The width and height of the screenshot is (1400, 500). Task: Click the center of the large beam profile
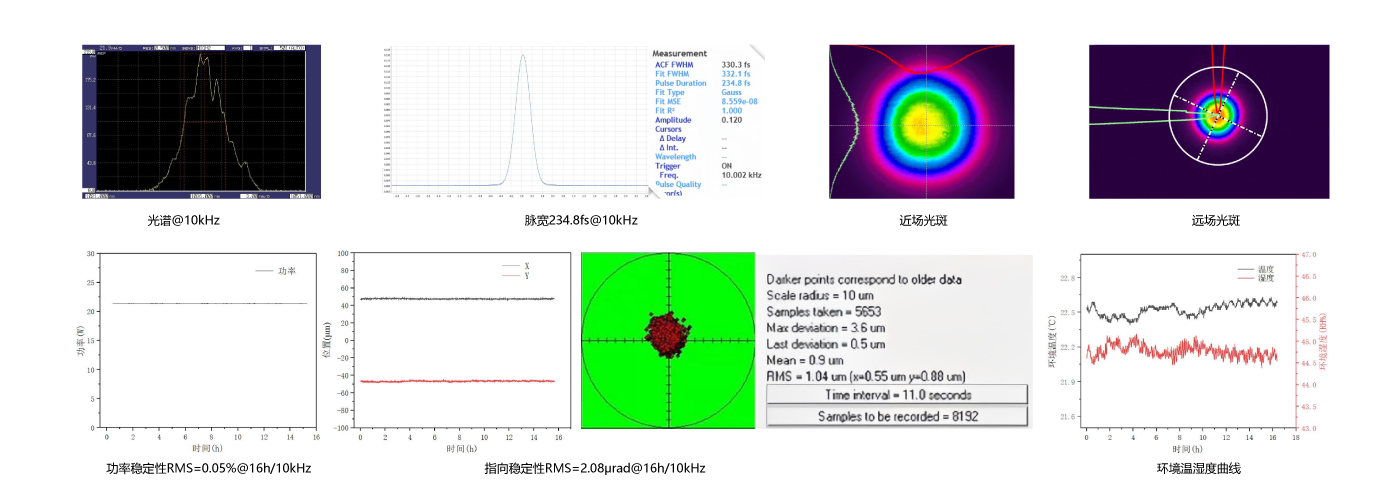(921, 124)
